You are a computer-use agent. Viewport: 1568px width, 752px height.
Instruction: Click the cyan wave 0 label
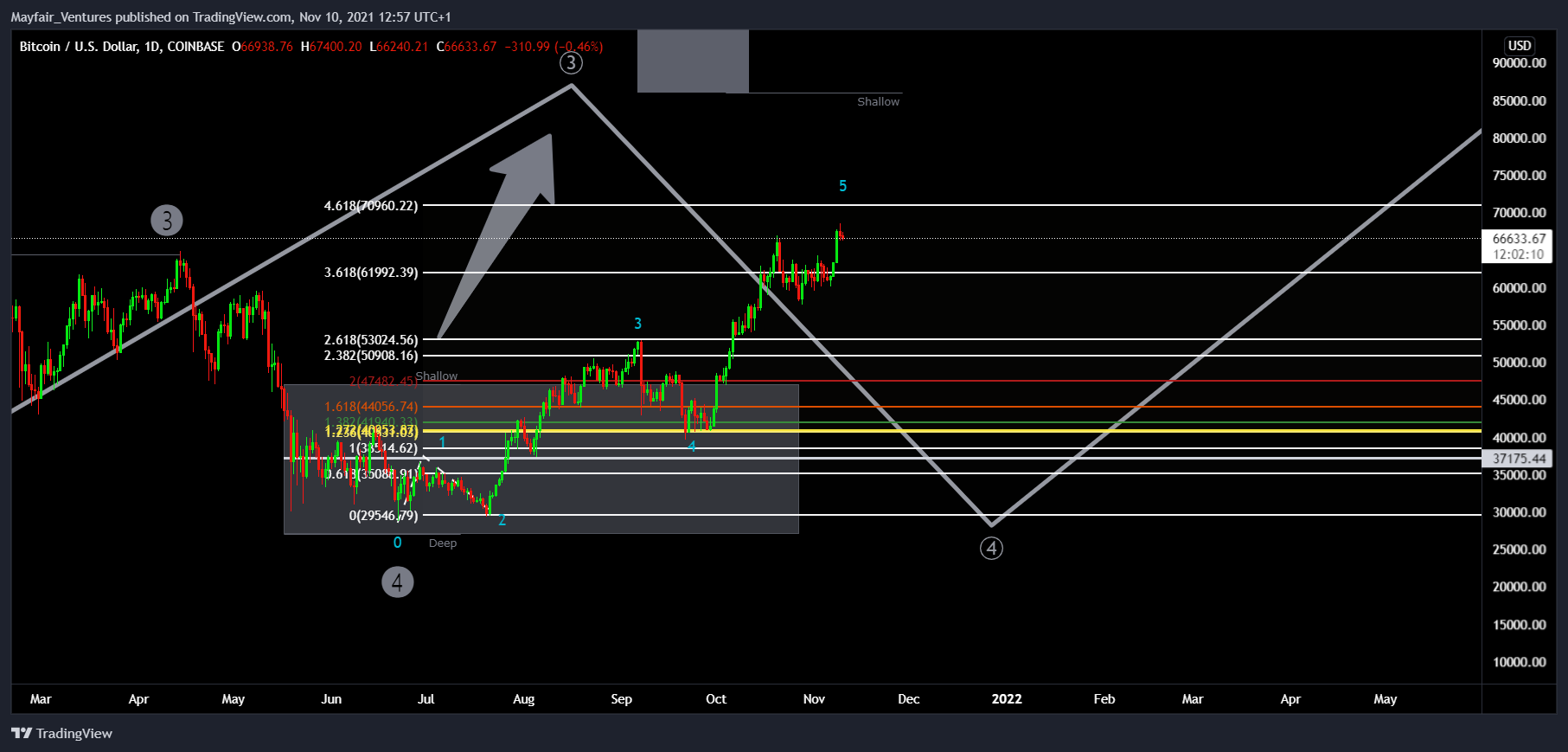[397, 543]
